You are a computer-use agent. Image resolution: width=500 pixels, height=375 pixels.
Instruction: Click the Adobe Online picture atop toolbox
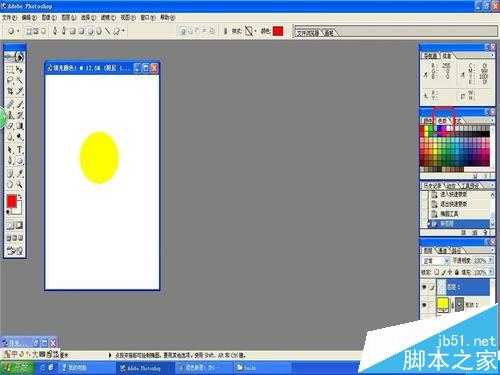point(15,57)
